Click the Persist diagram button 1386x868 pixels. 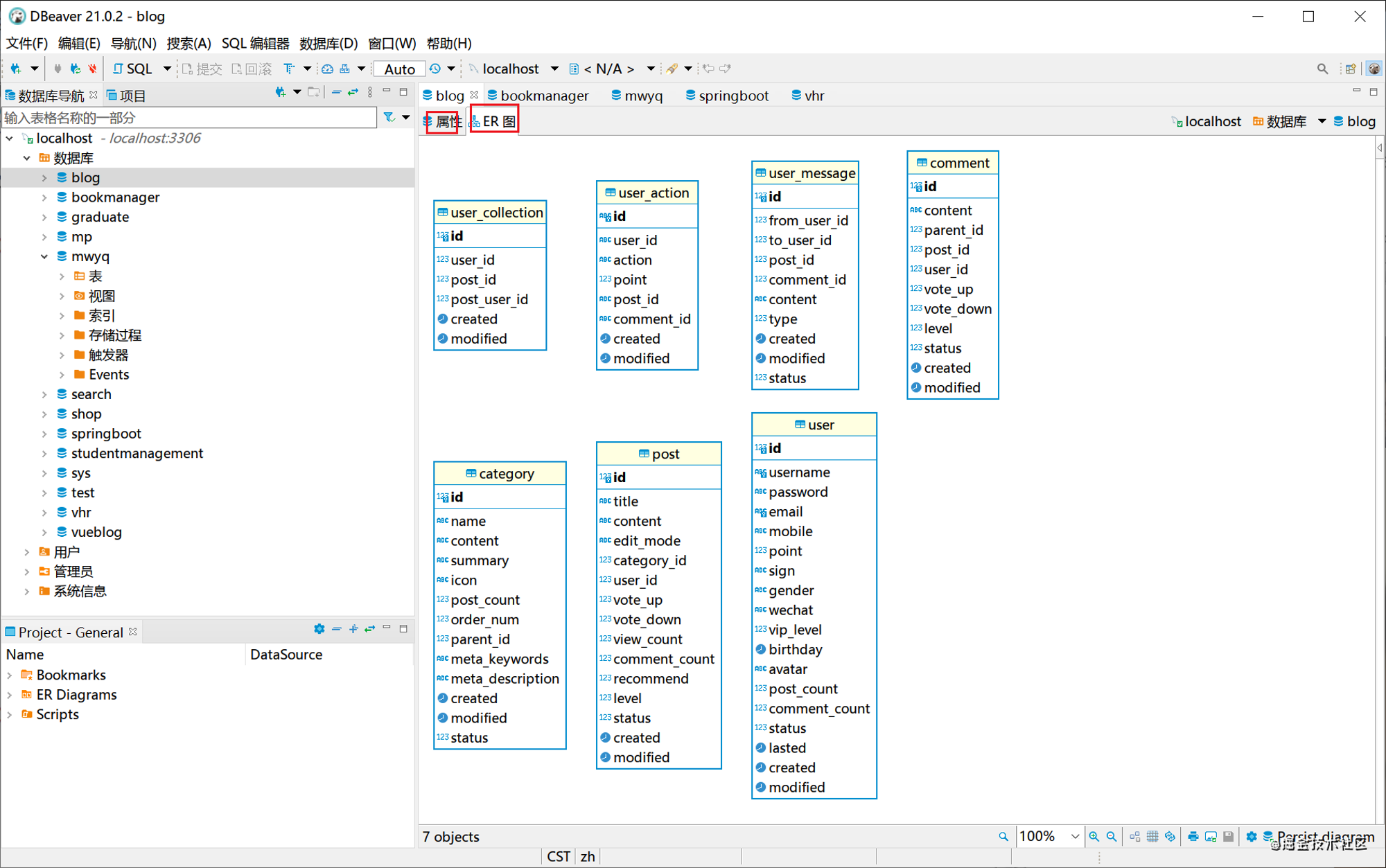[1318, 836]
